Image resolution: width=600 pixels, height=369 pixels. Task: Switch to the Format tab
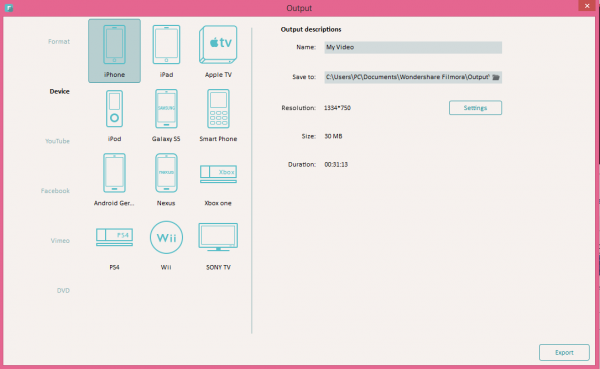[59, 41]
